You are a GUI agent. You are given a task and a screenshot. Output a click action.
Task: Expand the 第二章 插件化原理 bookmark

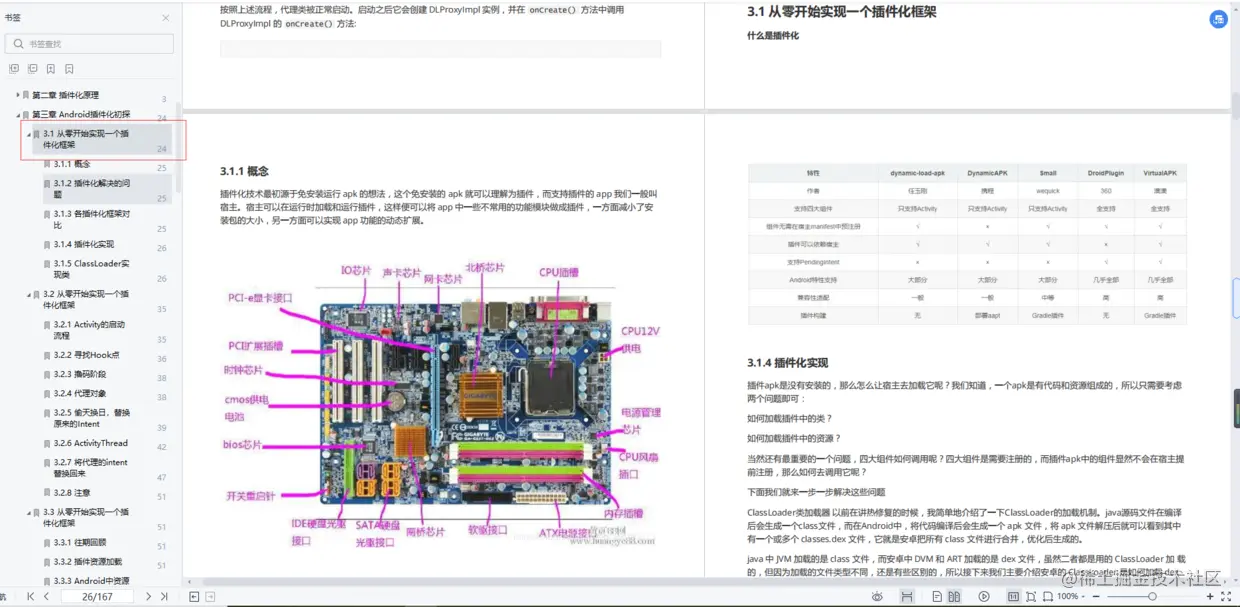(x=17, y=95)
